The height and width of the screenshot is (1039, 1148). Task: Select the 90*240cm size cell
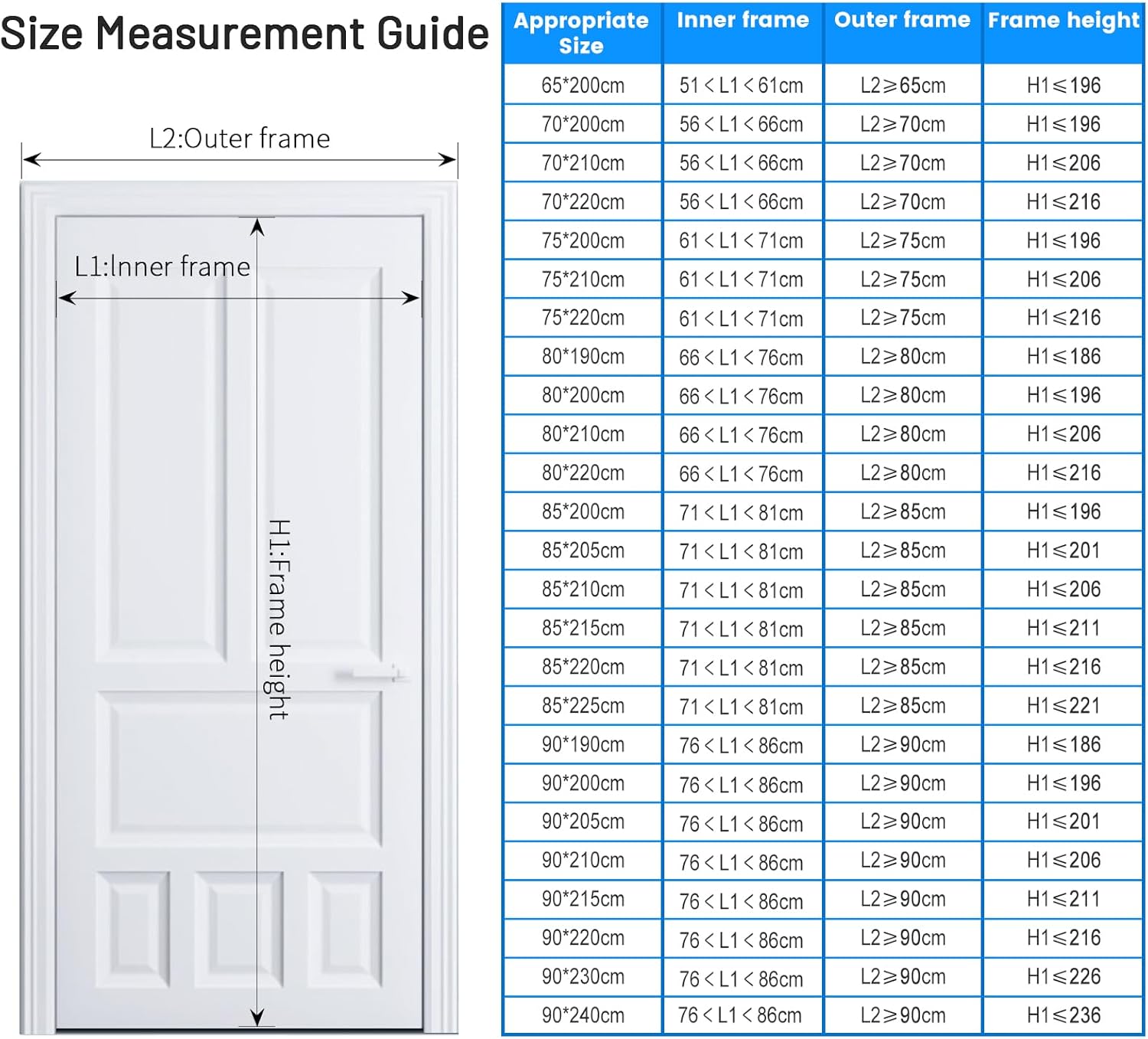[x=582, y=1015]
